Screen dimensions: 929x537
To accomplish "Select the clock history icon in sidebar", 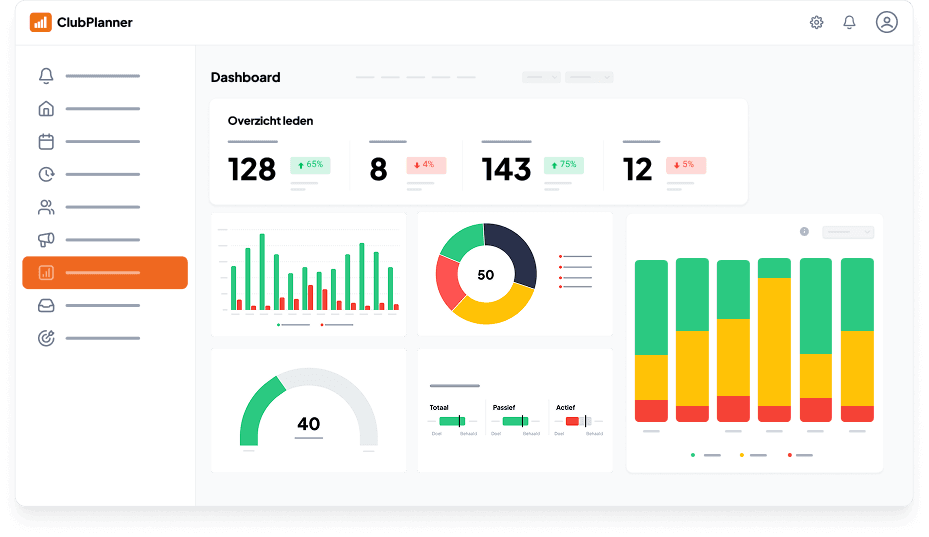I will (x=46, y=175).
